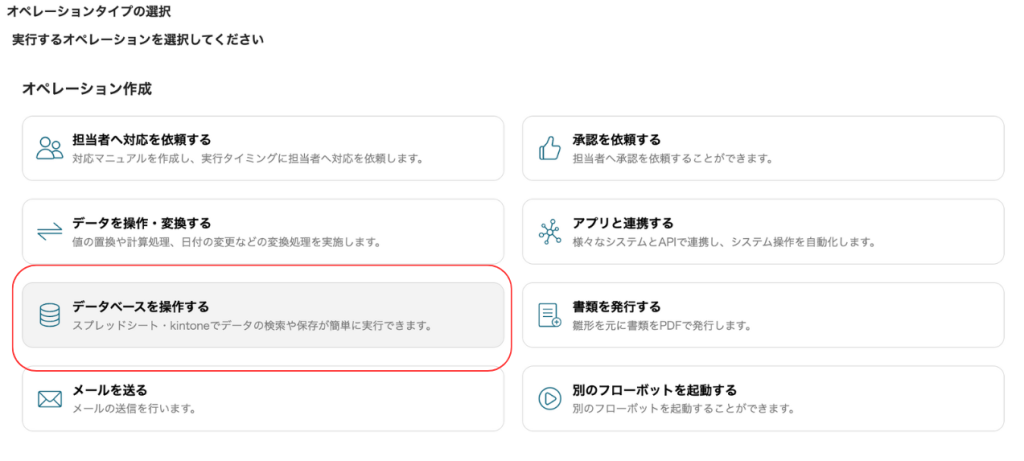Click the database cylinder icon
The height and width of the screenshot is (461, 1024).
[50, 315]
